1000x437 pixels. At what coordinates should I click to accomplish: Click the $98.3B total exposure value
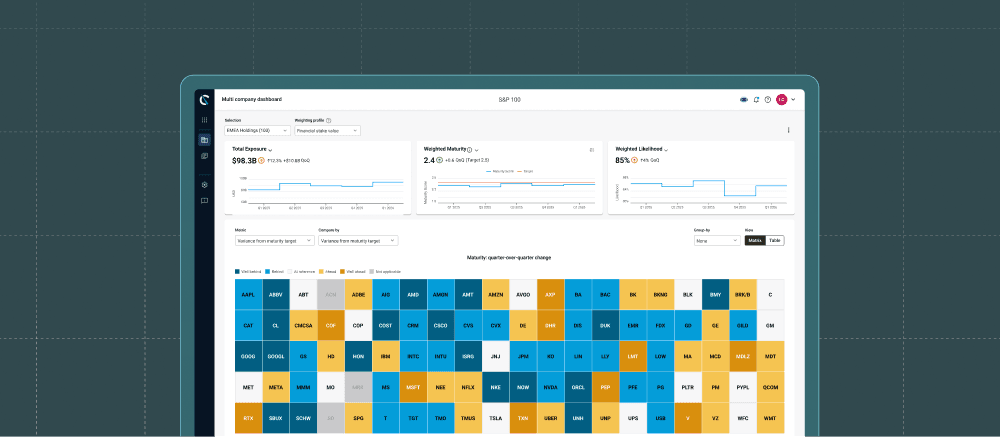[x=244, y=161]
